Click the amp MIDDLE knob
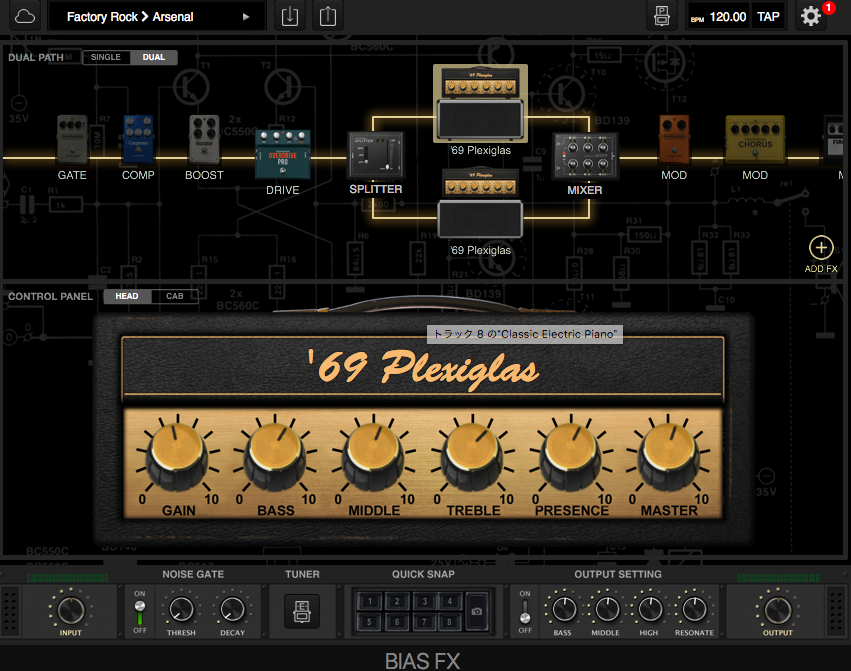Screen dimensions: 851x671 [373, 455]
